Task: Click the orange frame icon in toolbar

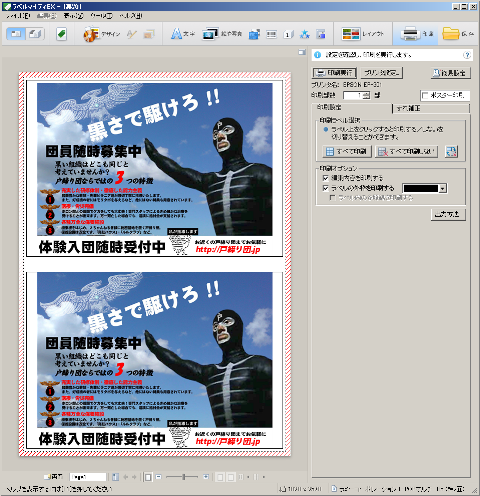Action: click(x=149, y=34)
